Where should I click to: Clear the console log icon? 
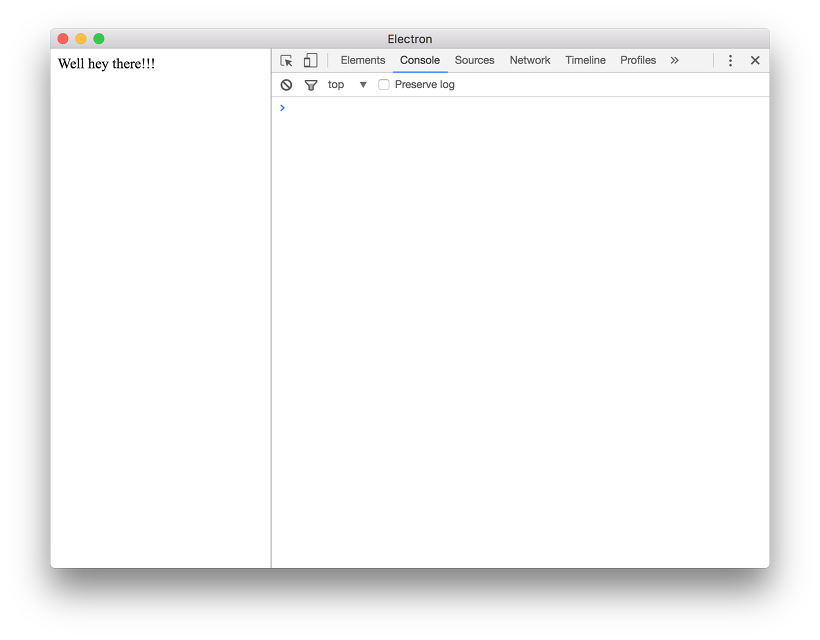tap(286, 85)
